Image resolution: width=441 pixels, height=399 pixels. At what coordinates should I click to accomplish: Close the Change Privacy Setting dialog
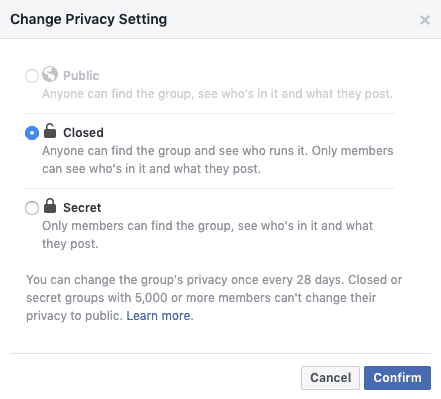[x=425, y=20]
